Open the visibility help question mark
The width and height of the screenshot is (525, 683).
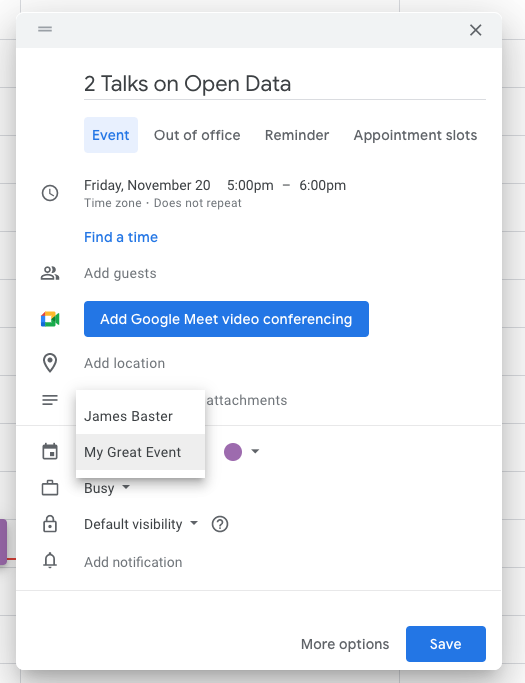220,524
